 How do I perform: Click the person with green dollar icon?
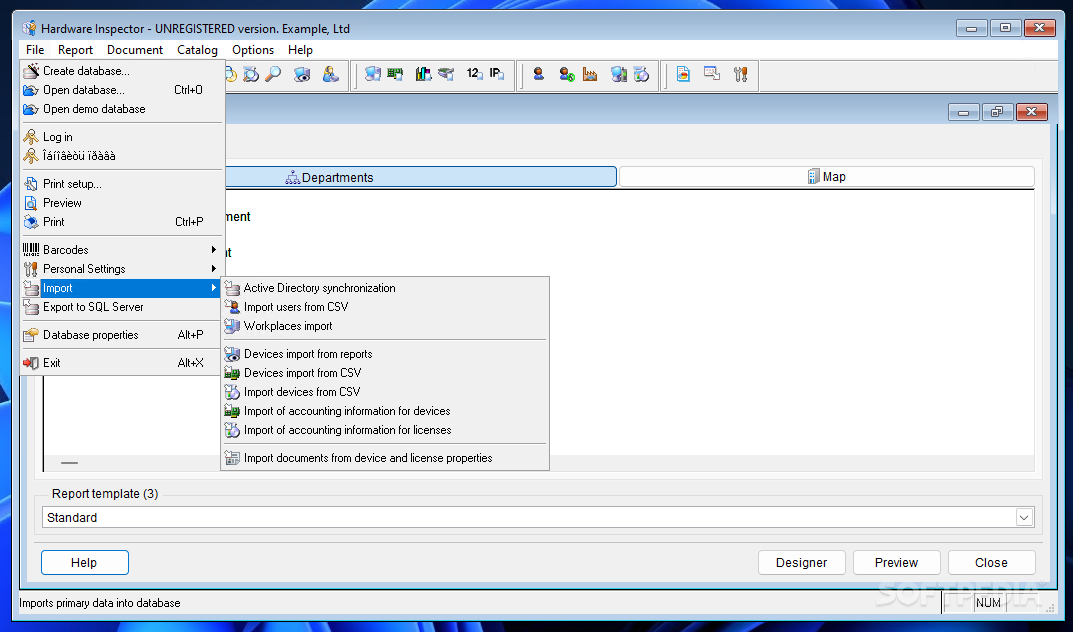tap(567, 74)
